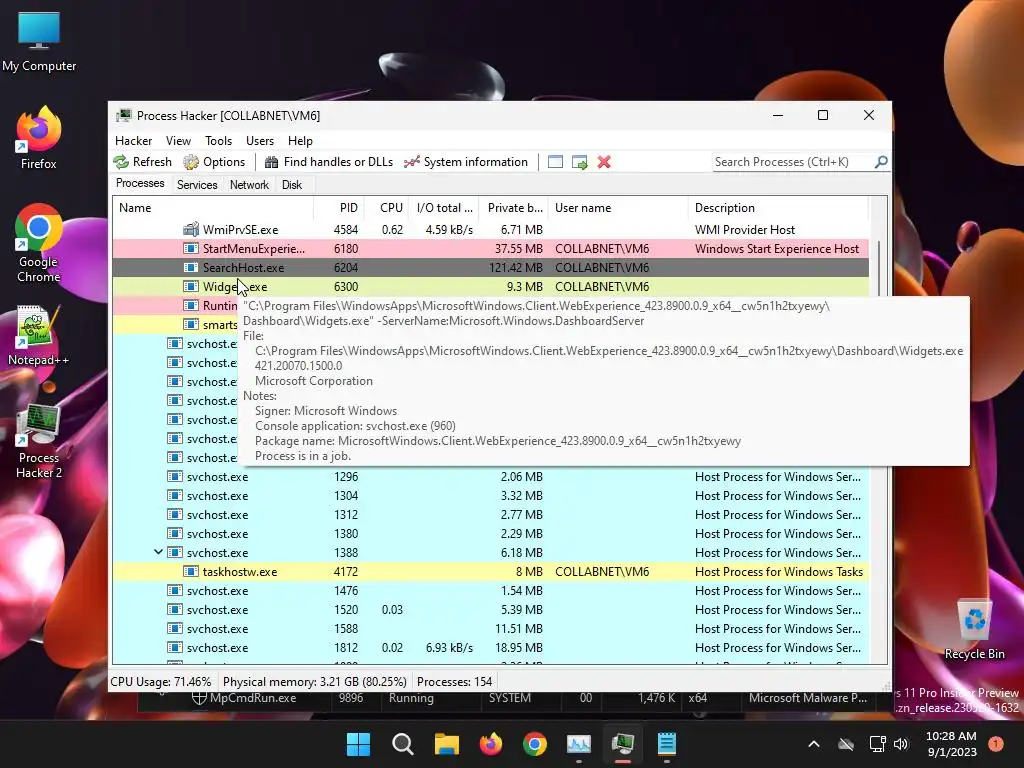1024x768 pixels.
Task: Select svchost.exe row with PID 1312
Action: pos(491,515)
